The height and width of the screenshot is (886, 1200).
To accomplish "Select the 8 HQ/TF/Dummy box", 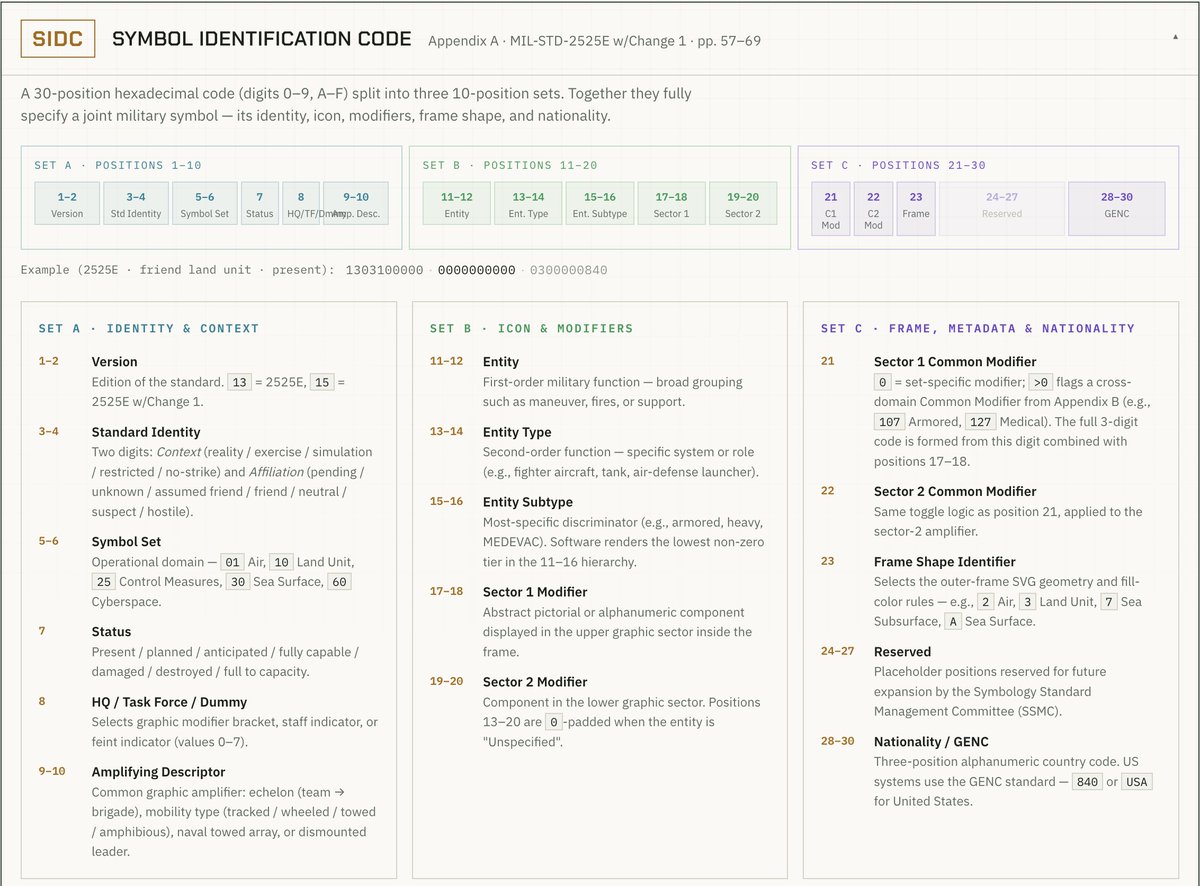I will (301, 203).
